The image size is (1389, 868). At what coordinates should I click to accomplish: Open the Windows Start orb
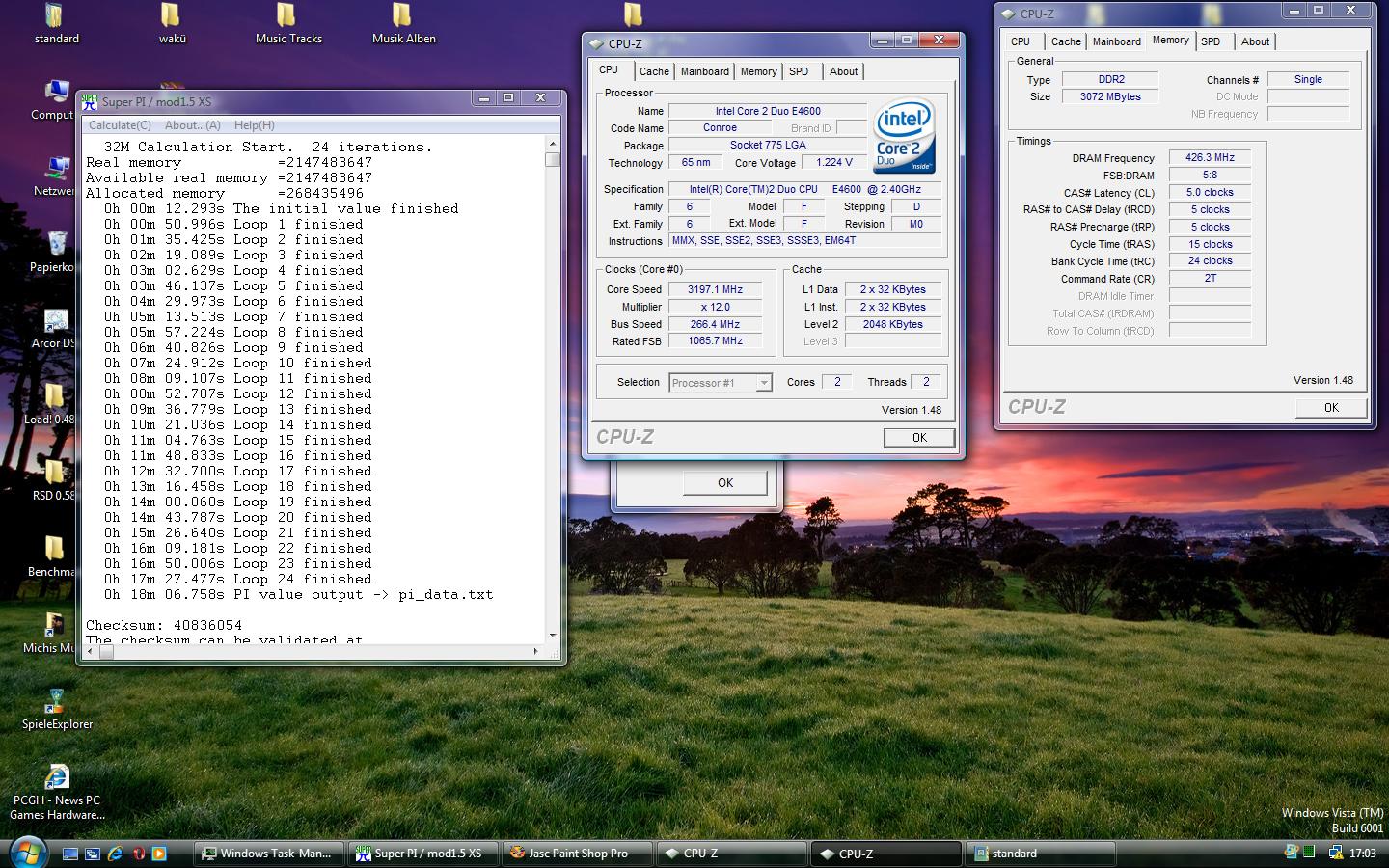(26, 852)
